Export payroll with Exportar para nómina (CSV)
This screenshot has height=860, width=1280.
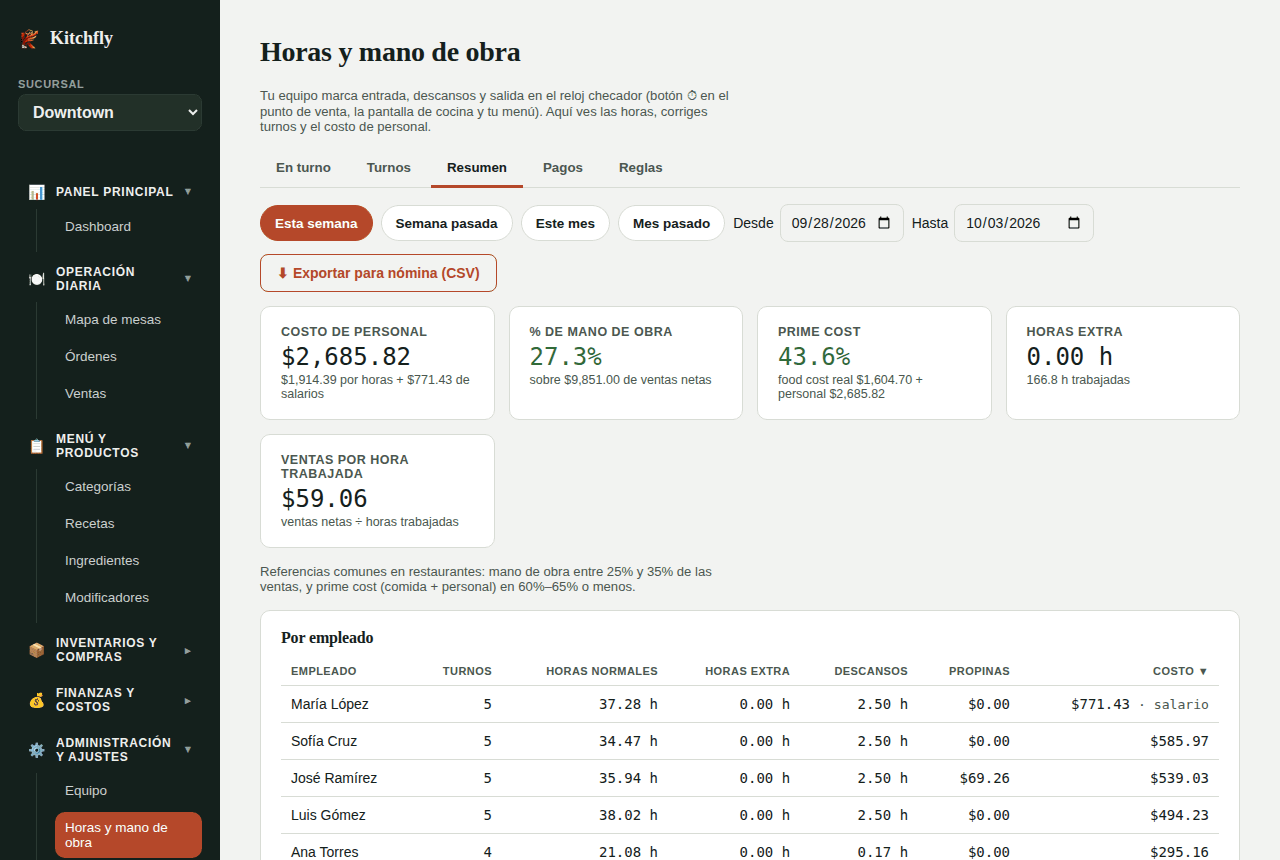378,273
